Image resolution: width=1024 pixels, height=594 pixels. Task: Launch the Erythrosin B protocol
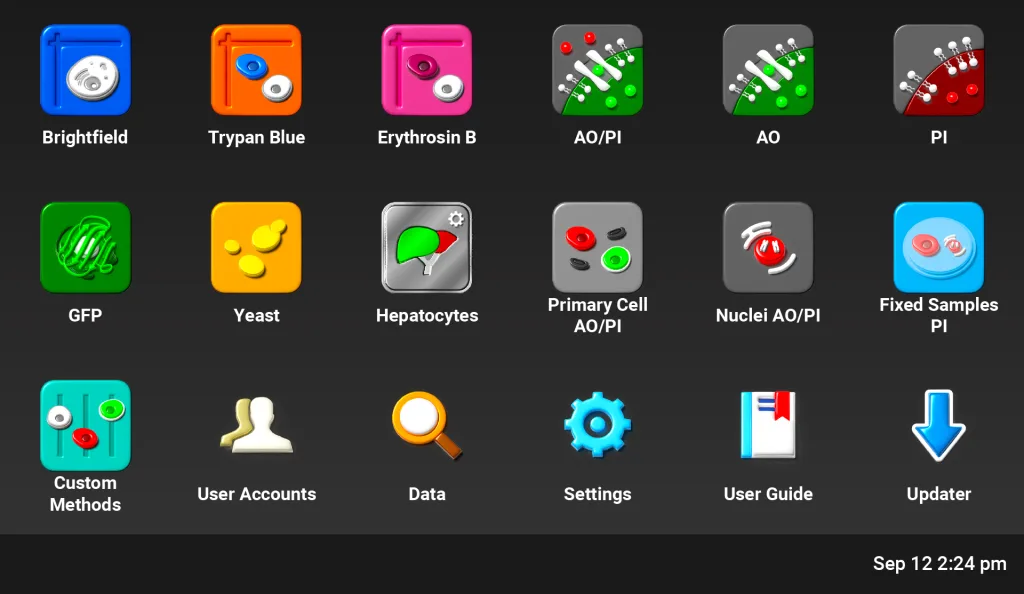click(x=427, y=70)
